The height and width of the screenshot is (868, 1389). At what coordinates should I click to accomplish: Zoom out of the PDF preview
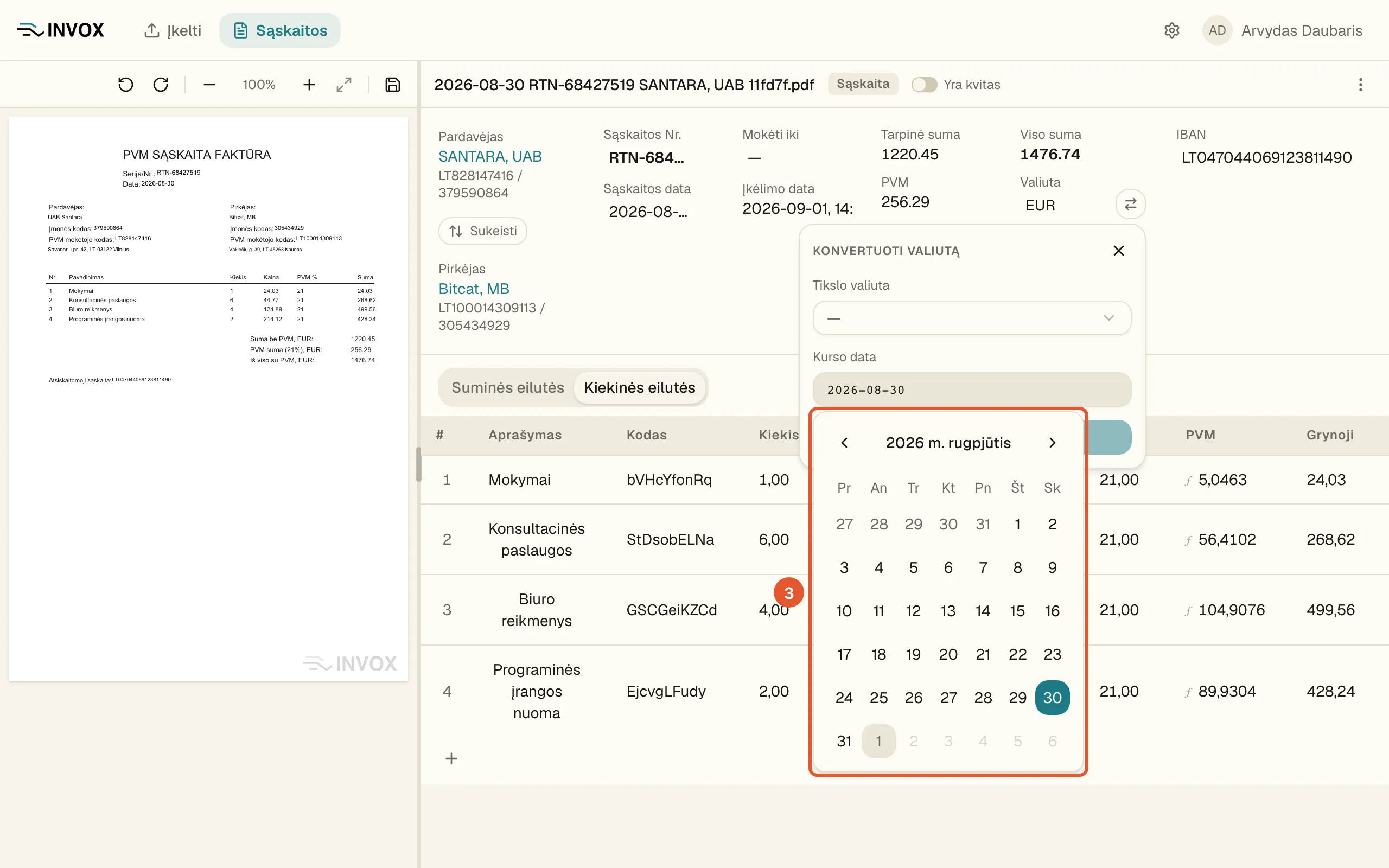tap(209, 85)
